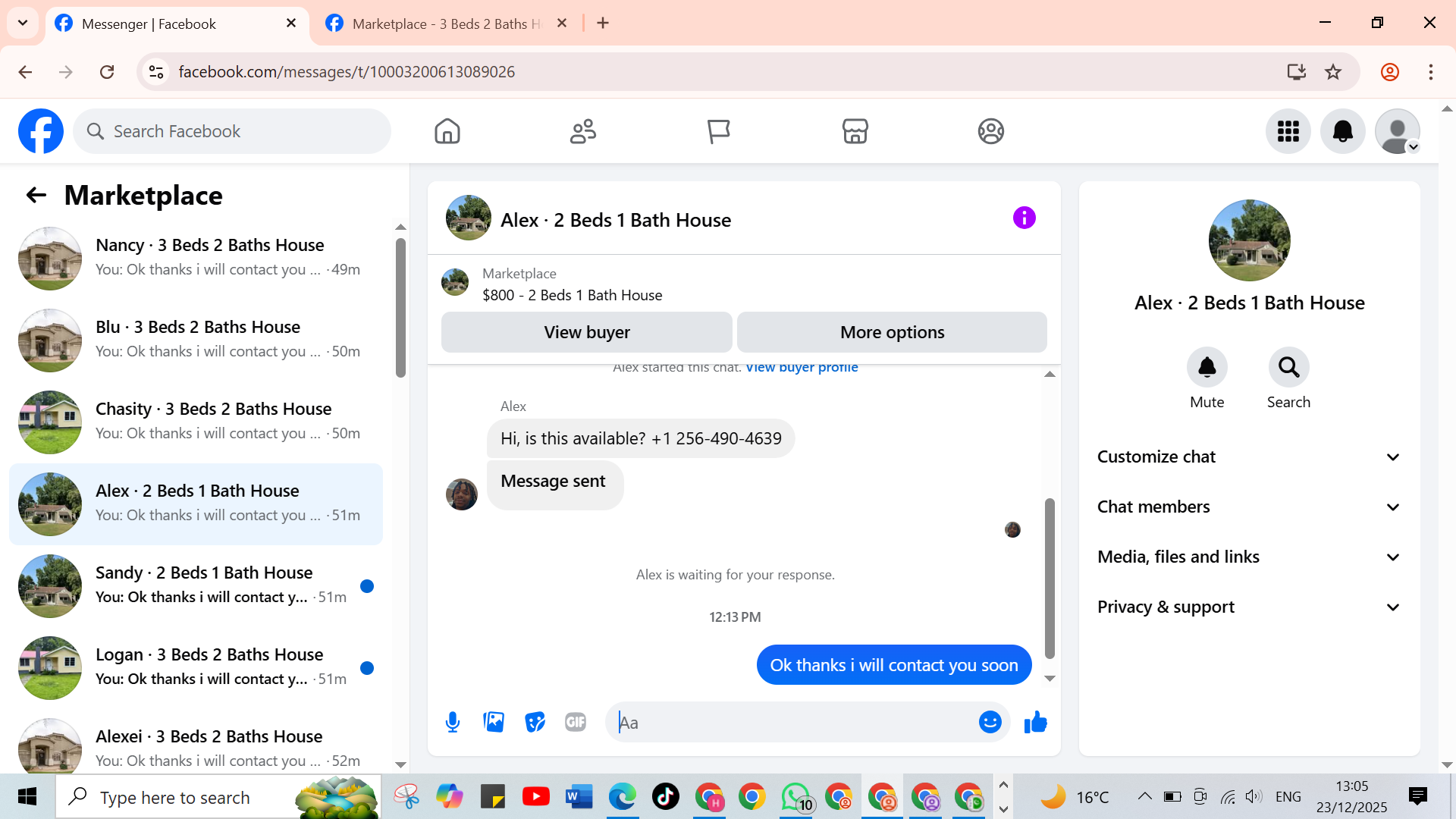Viewport: 1456px width, 819px height.
Task: Expand Privacy & support section
Action: tap(1248, 607)
